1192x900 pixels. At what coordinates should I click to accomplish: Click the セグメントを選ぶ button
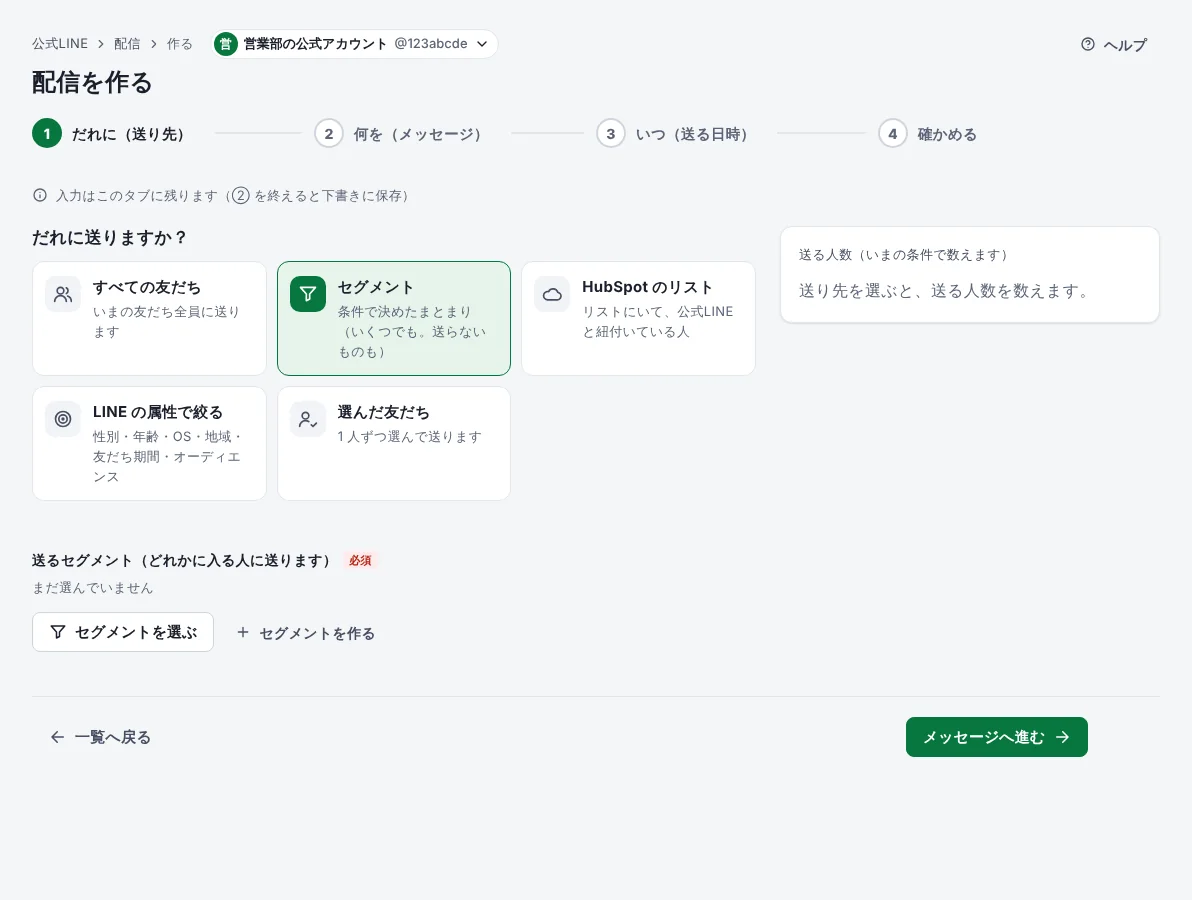click(x=122, y=632)
